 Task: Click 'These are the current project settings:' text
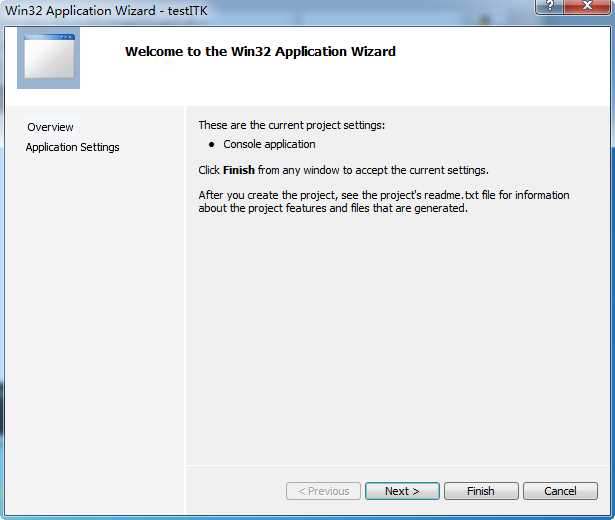pos(292,125)
